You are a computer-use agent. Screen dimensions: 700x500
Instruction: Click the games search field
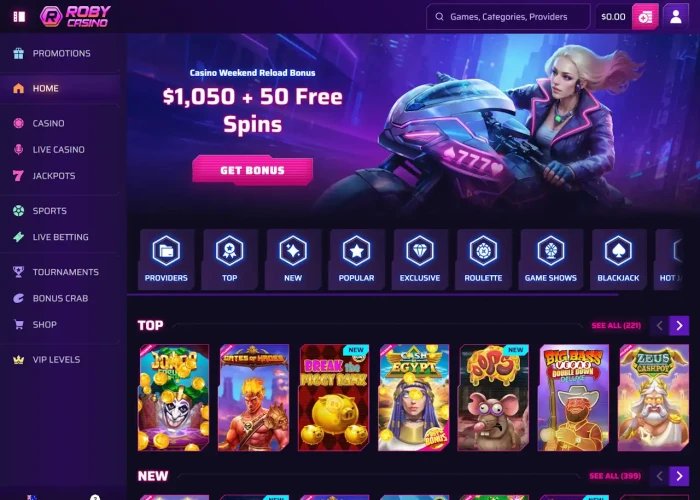click(x=508, y=17)
